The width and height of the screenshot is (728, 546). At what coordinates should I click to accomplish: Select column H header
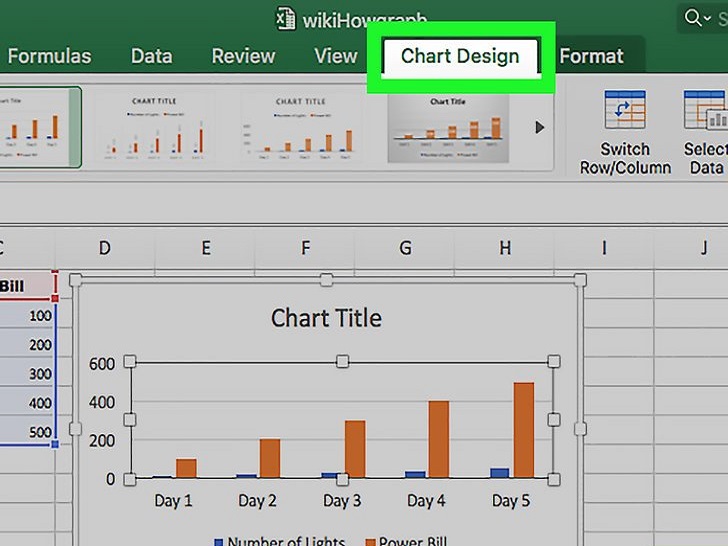[x=505, y=248]
